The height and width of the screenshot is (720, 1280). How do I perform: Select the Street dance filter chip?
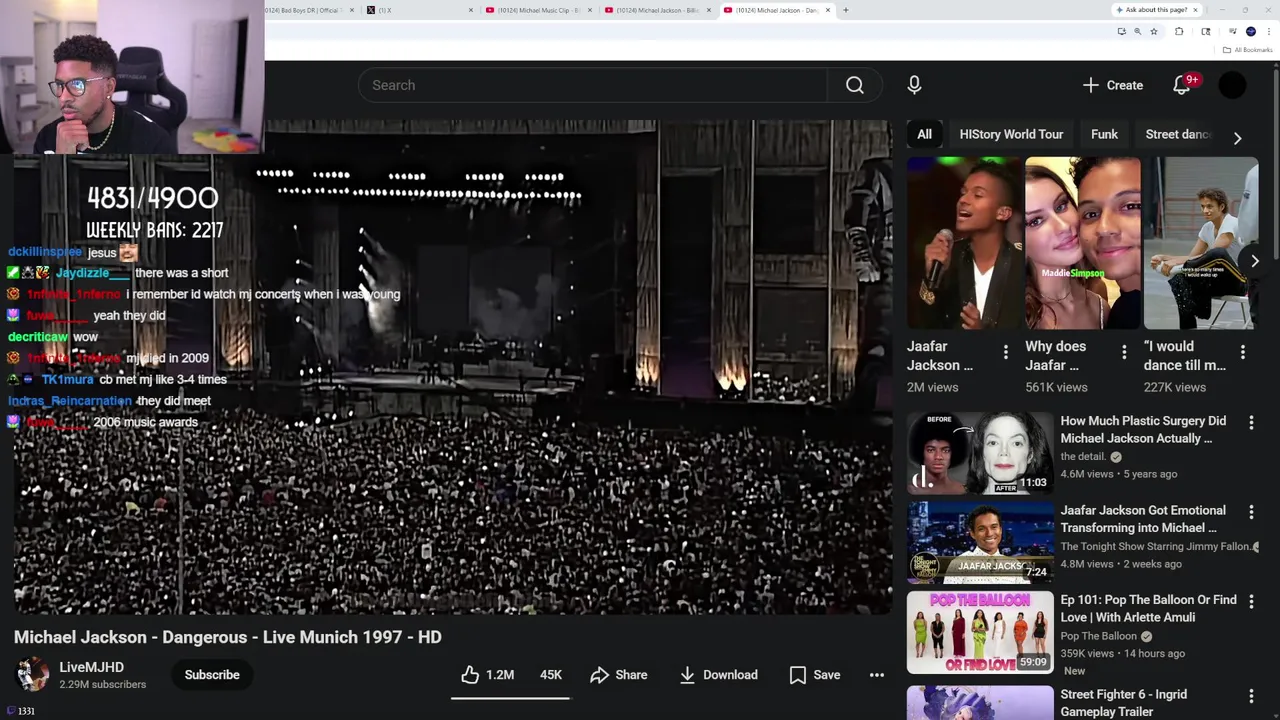pyautogui.click(x=1178, y=134)
